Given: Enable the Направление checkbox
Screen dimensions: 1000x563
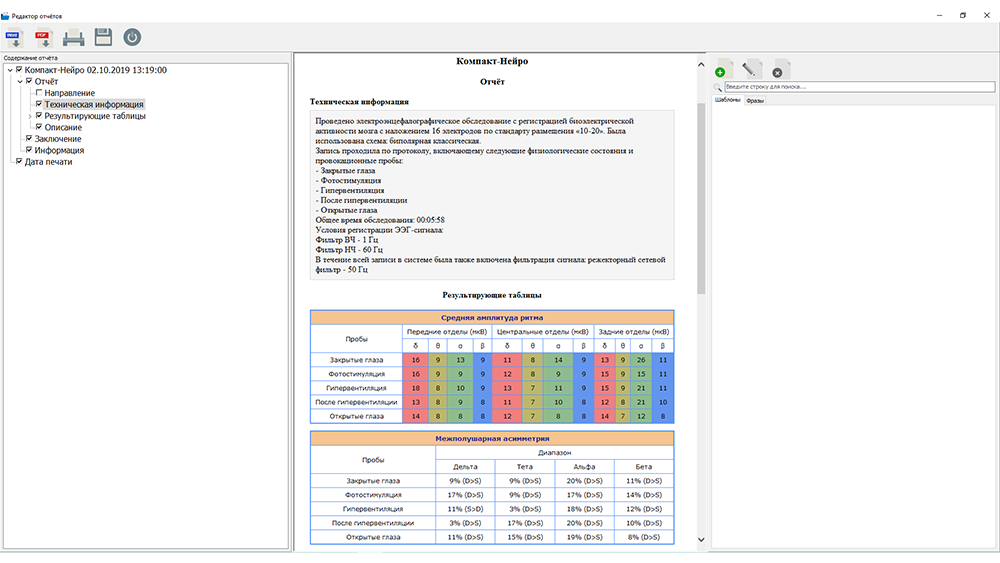Looking at the screenshot, I should click(x=39, y=93).
